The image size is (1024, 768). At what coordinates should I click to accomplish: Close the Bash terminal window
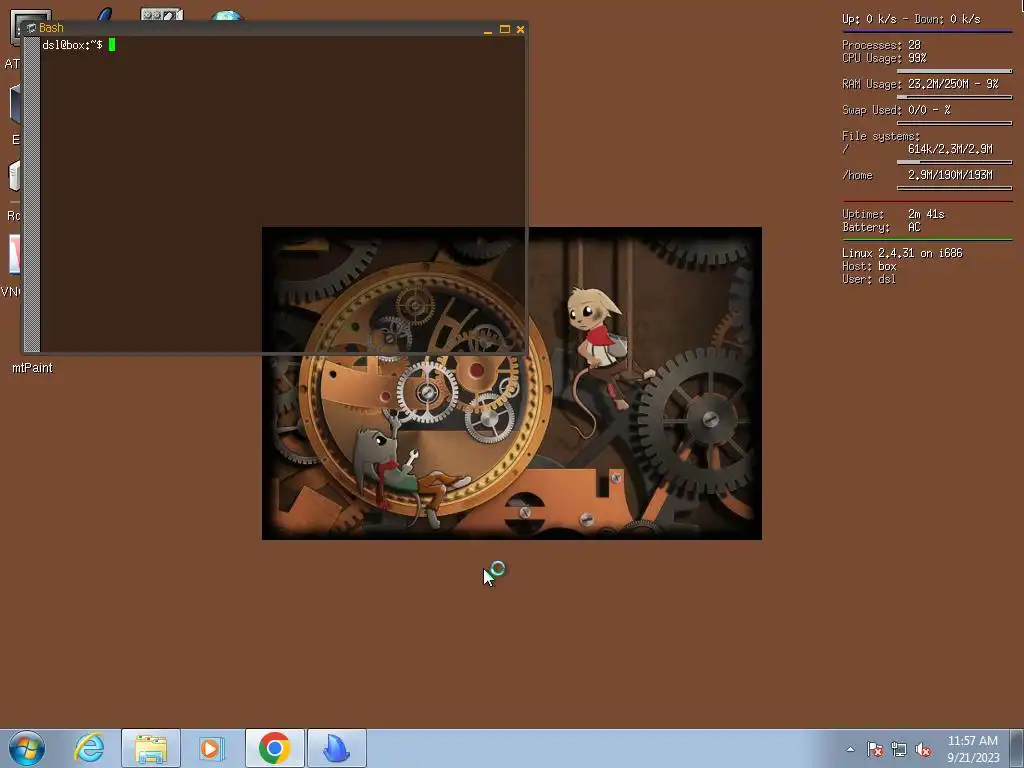pos(520,29)
